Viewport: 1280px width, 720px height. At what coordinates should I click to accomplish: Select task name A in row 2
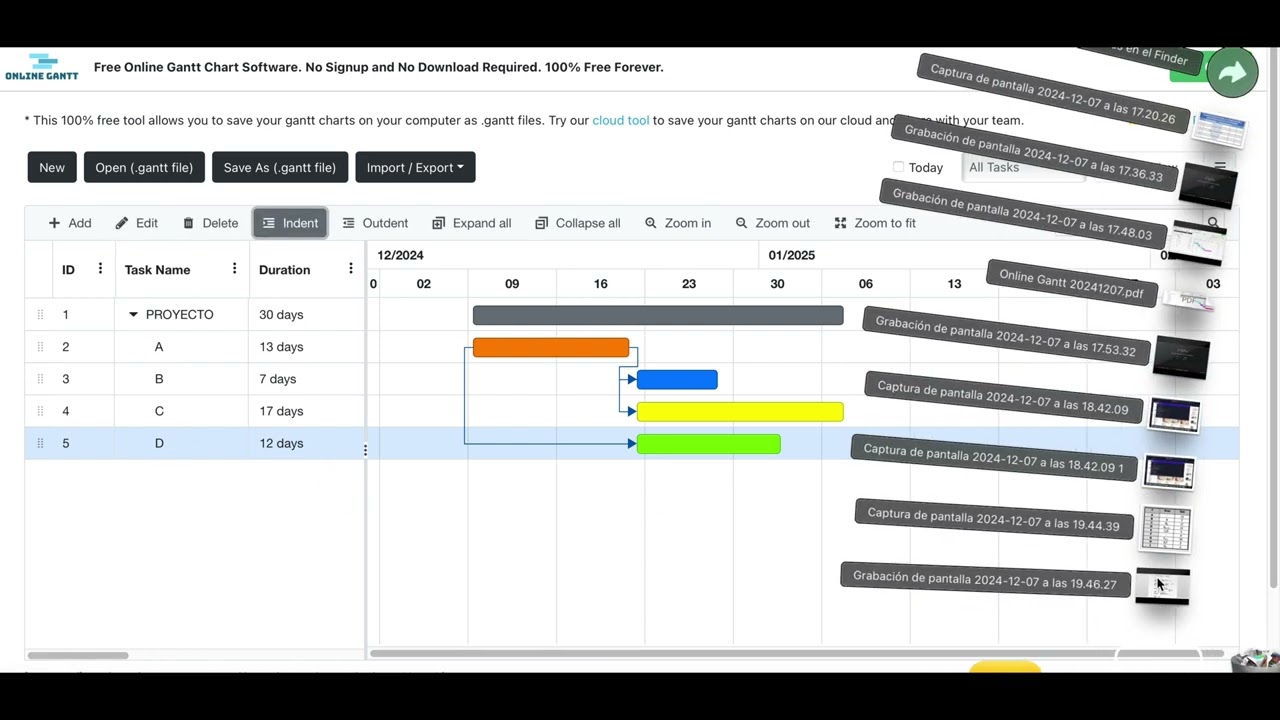click(x=159, y=347)
